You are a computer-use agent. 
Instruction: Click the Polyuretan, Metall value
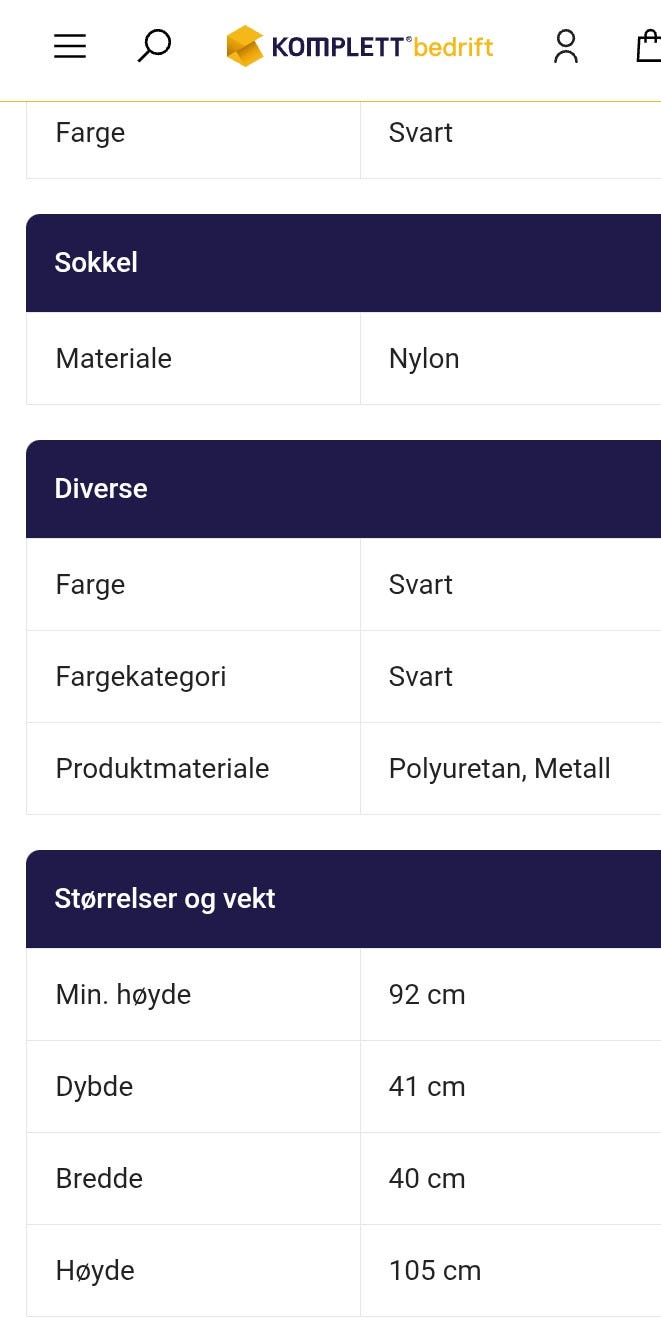point(499,769)
